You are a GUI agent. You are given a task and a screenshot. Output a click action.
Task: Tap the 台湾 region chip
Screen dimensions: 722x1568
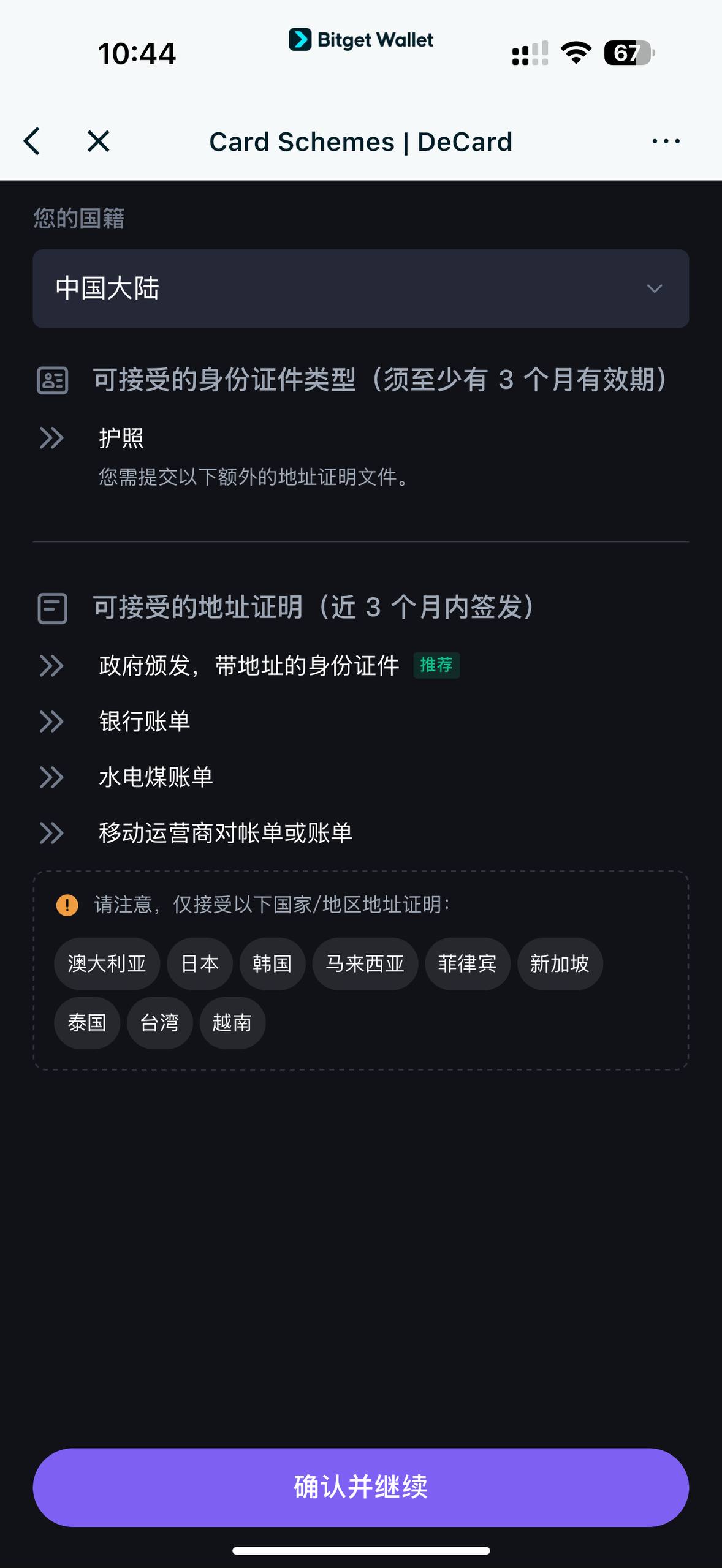click(x=159, y=1023)
